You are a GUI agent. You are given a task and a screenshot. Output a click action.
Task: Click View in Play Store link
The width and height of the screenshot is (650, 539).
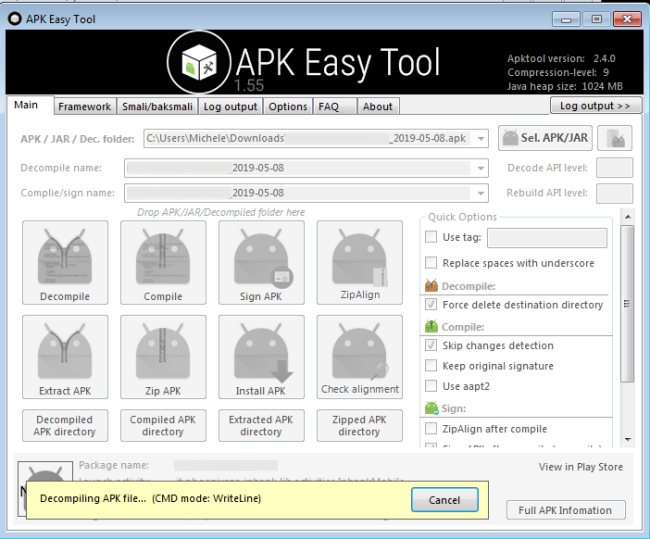click(x=581, y=467)
